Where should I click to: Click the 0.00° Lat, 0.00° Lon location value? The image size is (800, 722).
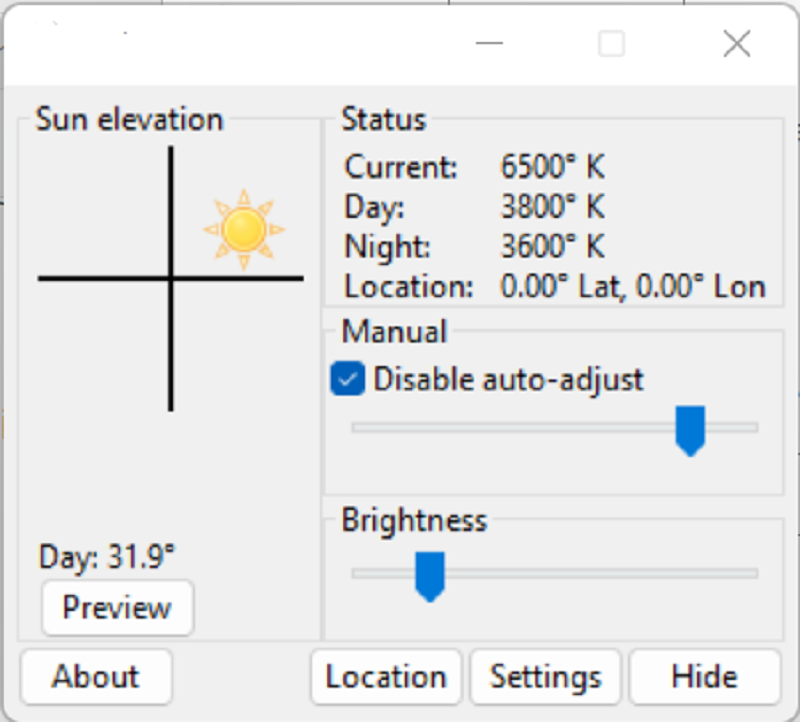coord(633,287)
